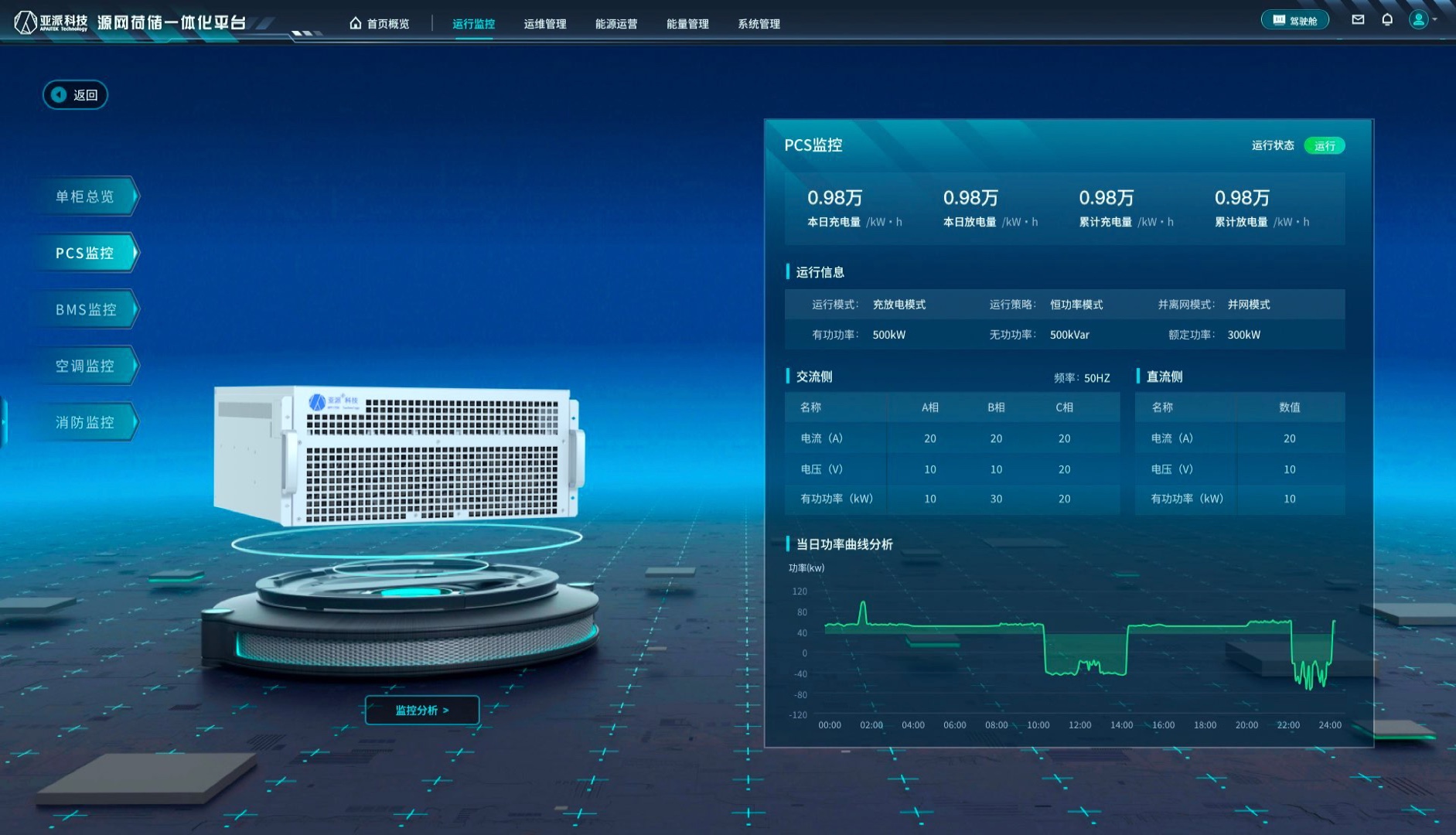The height and width of the screenshot is (835, 1456).
Task: Click 无功功率 500kVar value
Action: coord(1069,335)
